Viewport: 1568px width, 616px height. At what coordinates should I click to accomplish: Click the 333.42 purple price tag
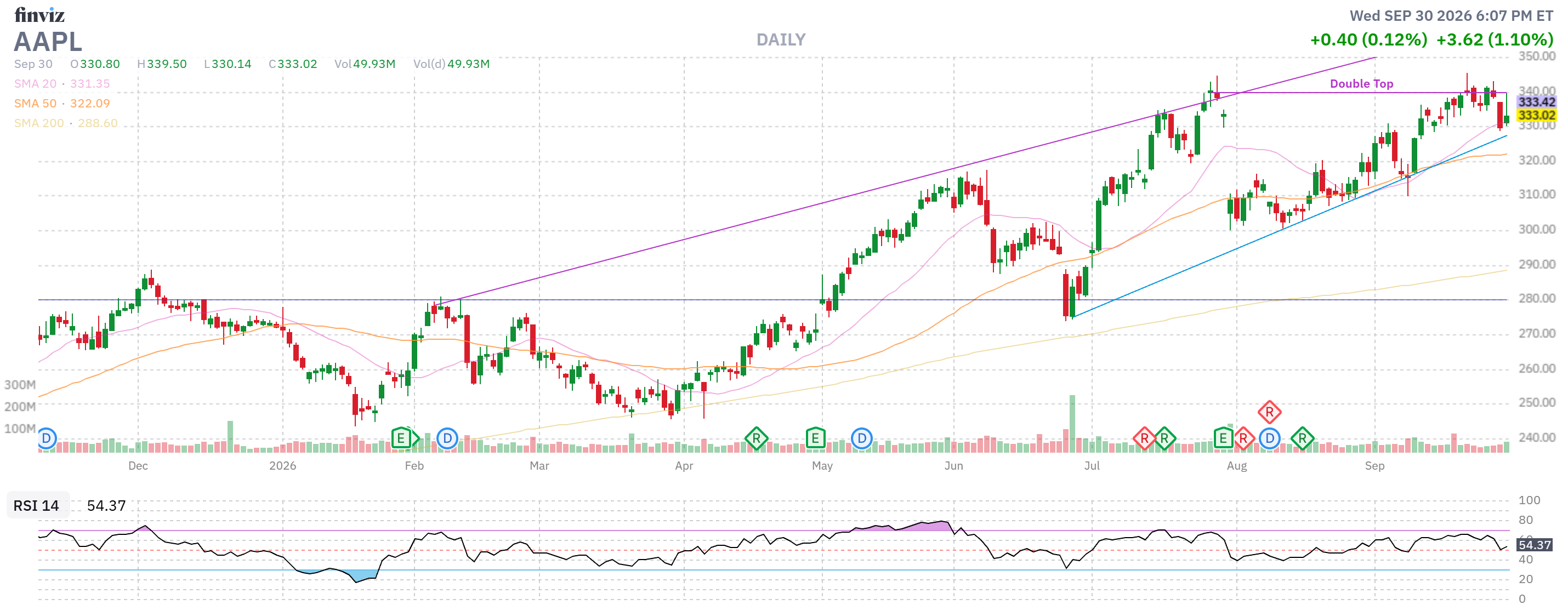tap(1536, 101)
